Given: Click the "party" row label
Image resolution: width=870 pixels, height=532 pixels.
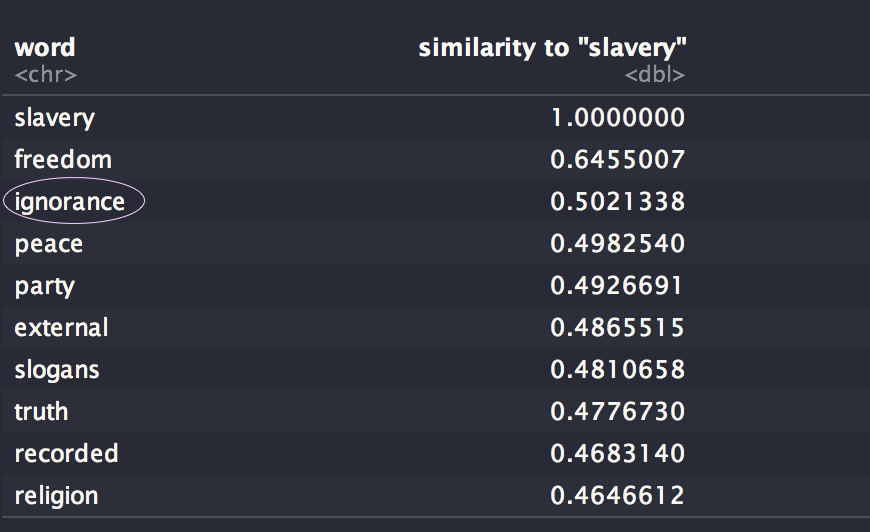Looking at the screenshot, I should coord(45,286).
